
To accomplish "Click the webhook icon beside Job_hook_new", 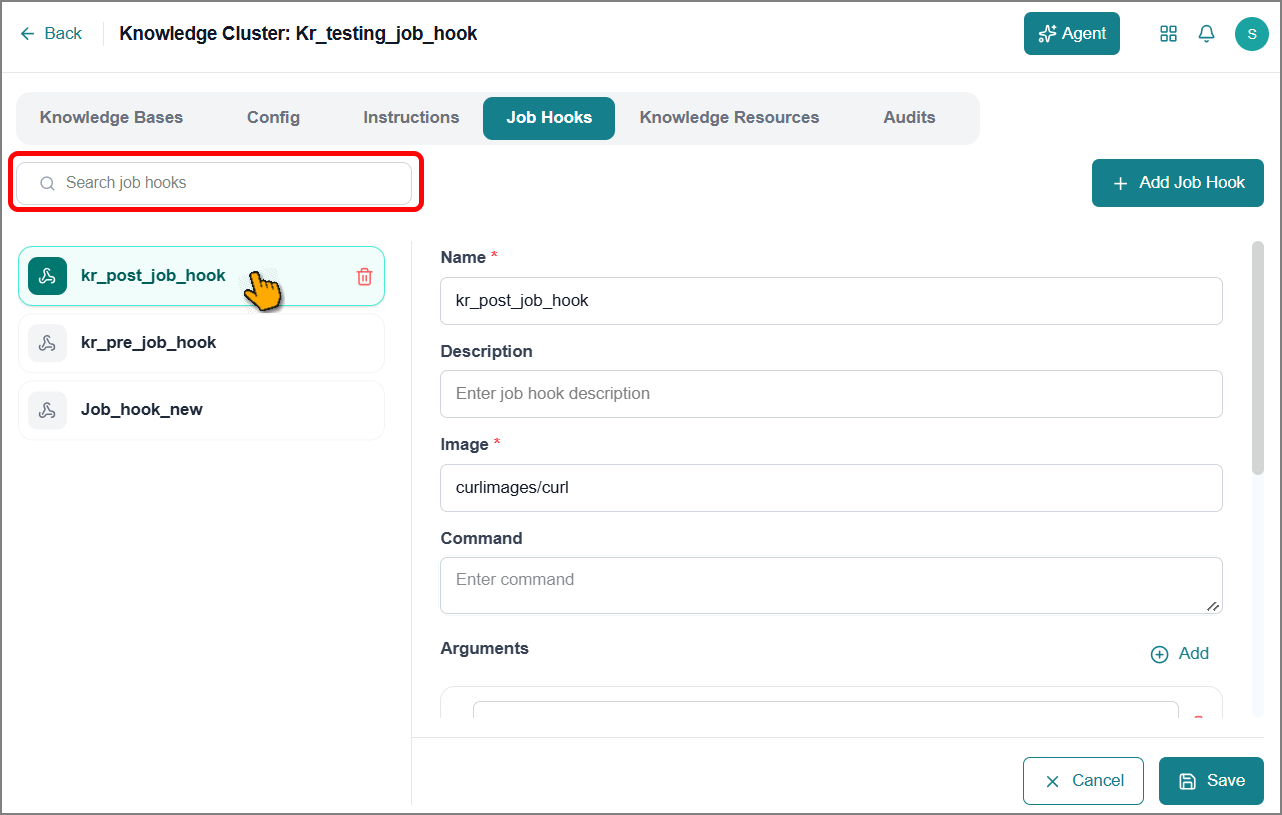I will (x=47, y=410).
